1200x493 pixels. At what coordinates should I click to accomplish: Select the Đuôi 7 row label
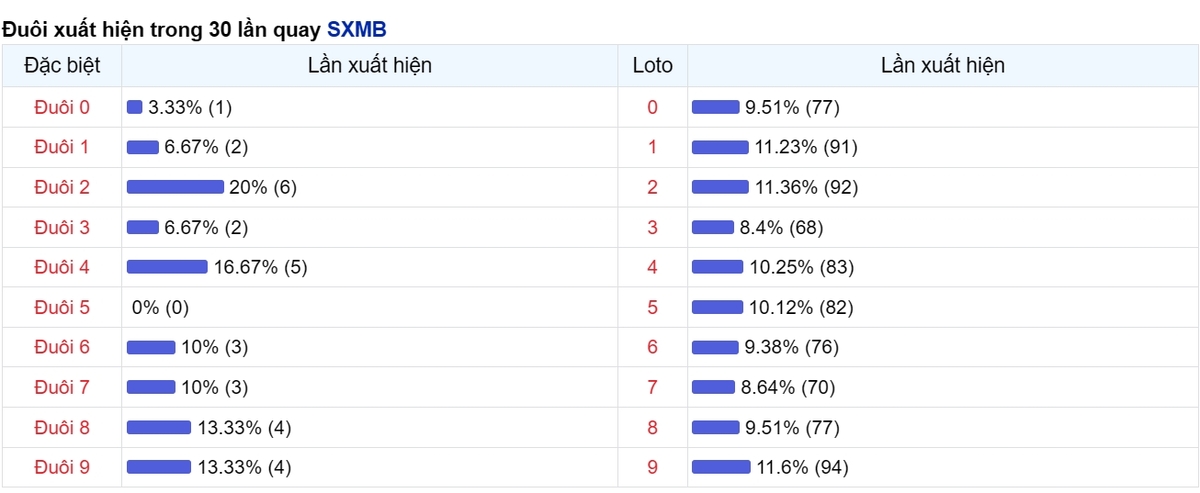pos(62,387)
